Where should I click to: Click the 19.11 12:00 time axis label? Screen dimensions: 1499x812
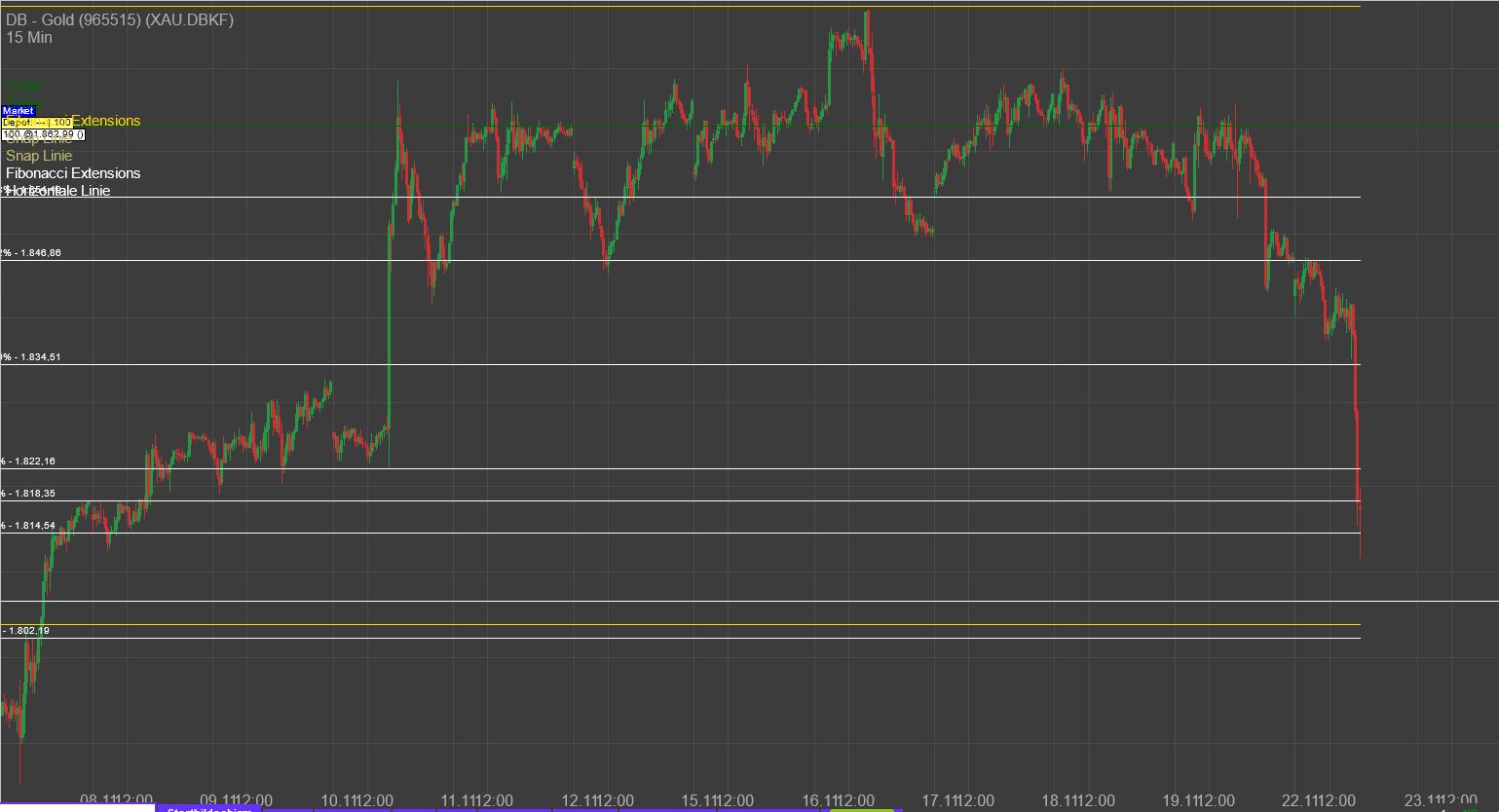coord(1197,801)
